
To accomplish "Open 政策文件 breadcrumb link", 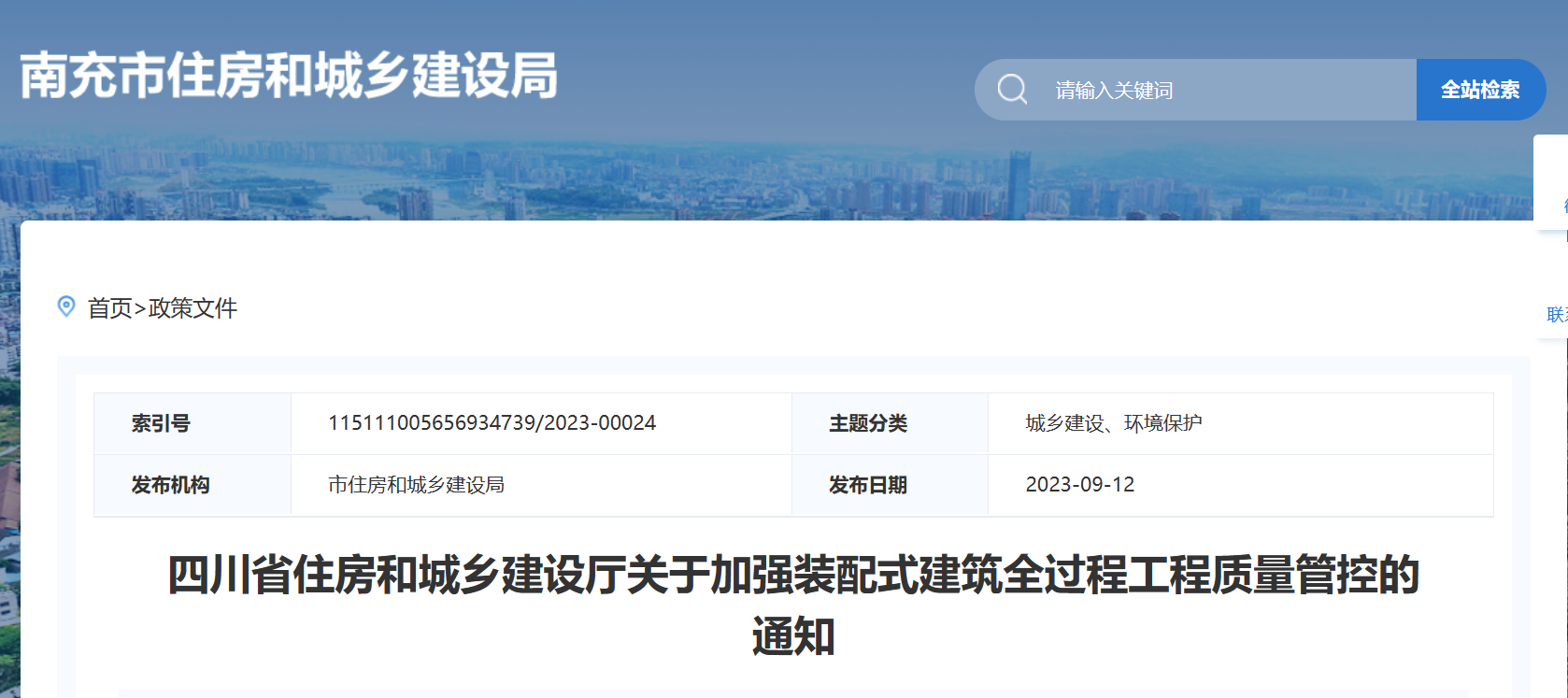I will (x=192, y=308).
